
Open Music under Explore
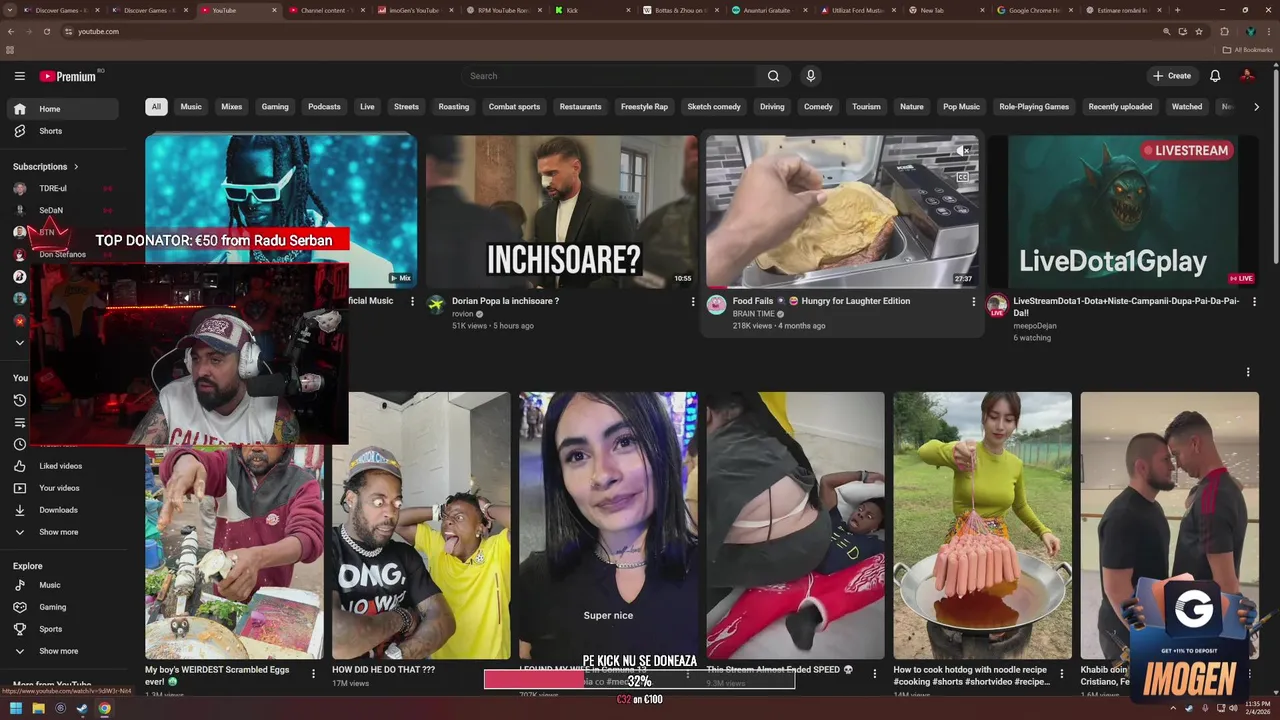click(x=62, y=585)
